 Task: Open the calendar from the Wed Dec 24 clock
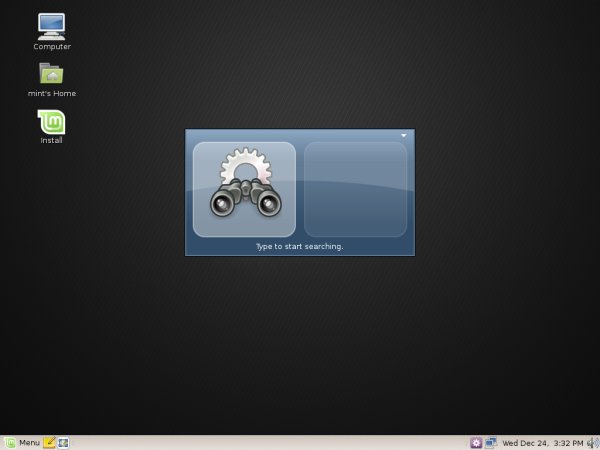pos(542,442)
